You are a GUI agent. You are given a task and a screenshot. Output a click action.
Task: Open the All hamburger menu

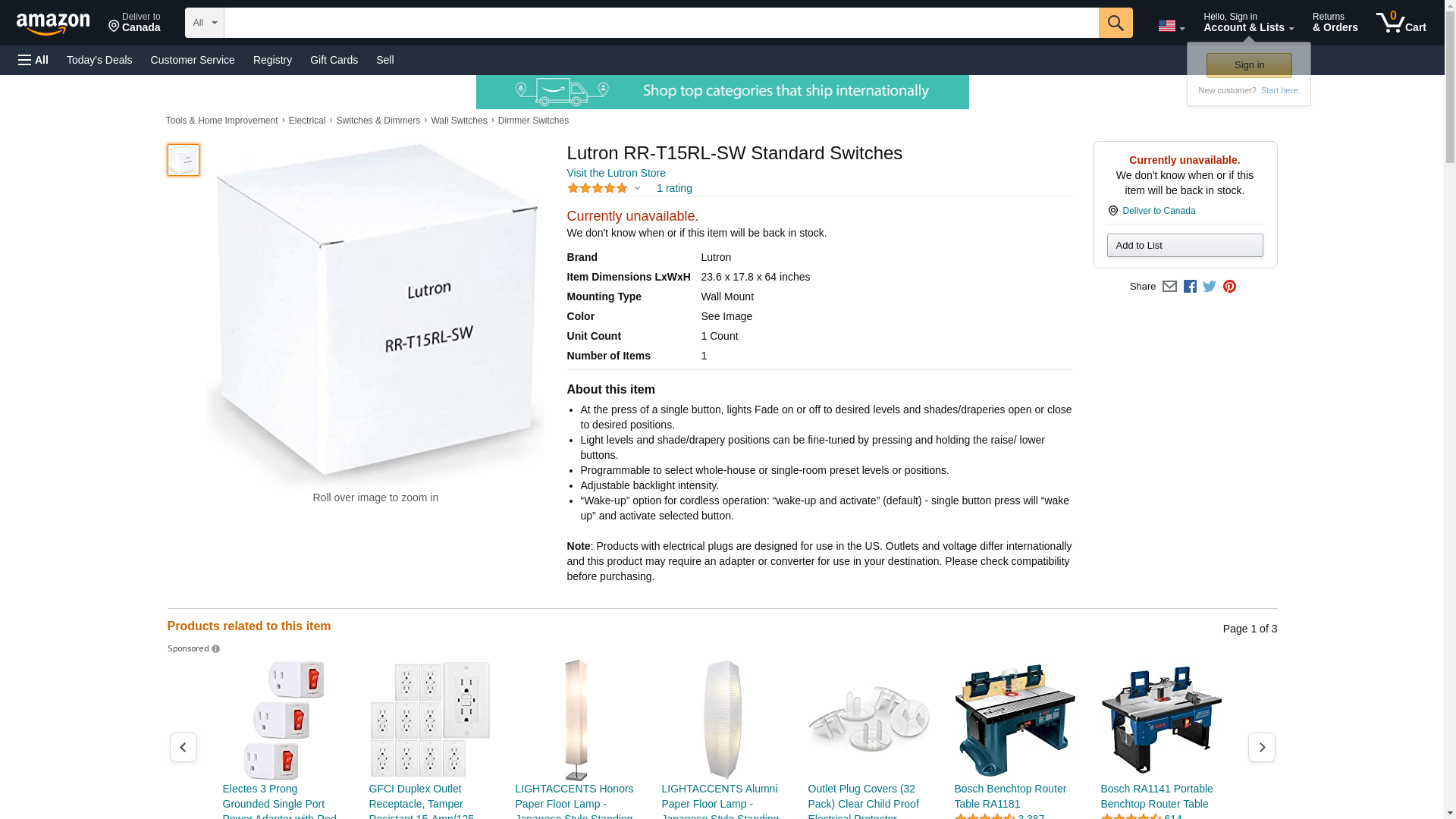pyautogui.click(x=33, y=60)
